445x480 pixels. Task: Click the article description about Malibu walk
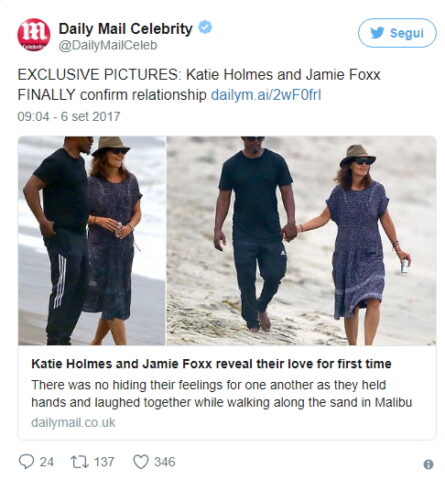click(x=222, y=394)
